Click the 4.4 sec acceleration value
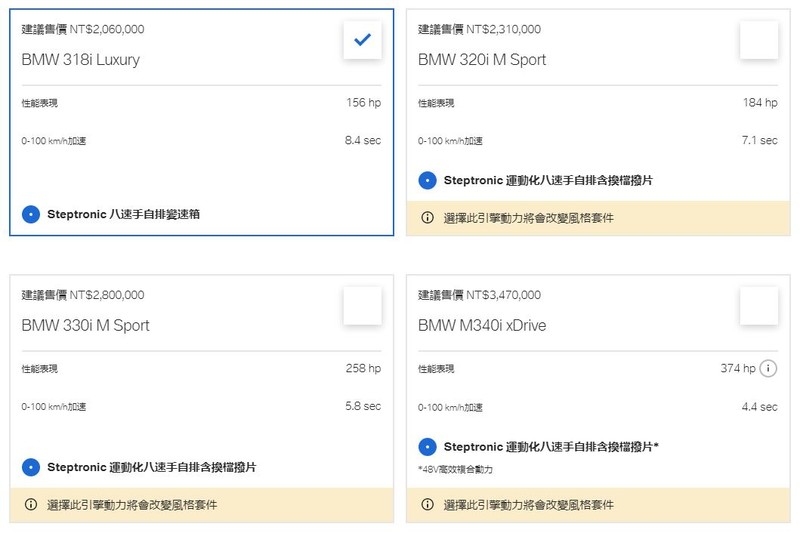This screenshot has width=800, height=533. tap(759, 407)
